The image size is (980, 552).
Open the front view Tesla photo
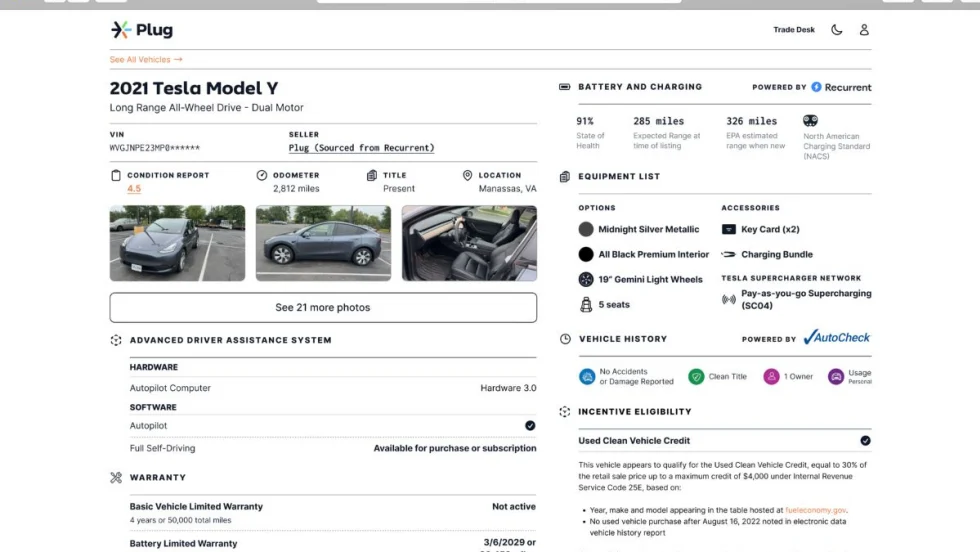pyautogui.click(x=178, y=243)
